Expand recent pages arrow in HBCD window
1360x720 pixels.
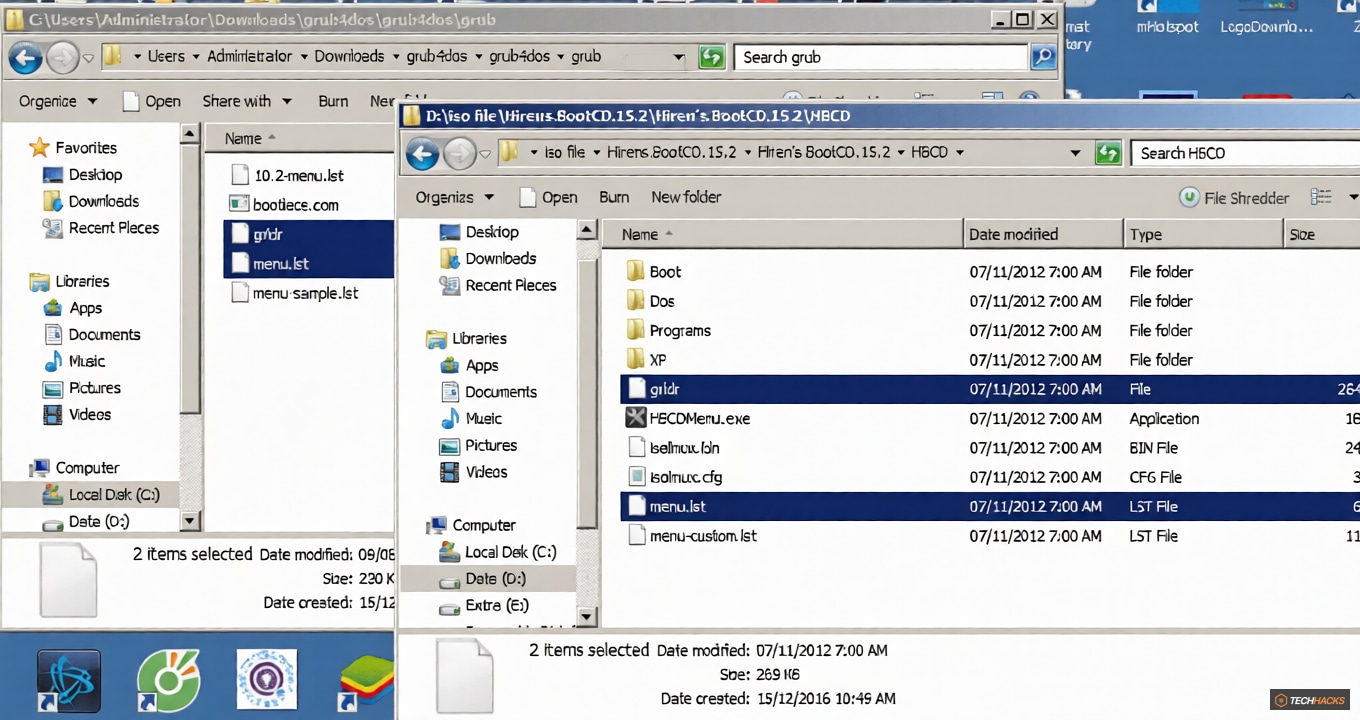click(485, 154)
